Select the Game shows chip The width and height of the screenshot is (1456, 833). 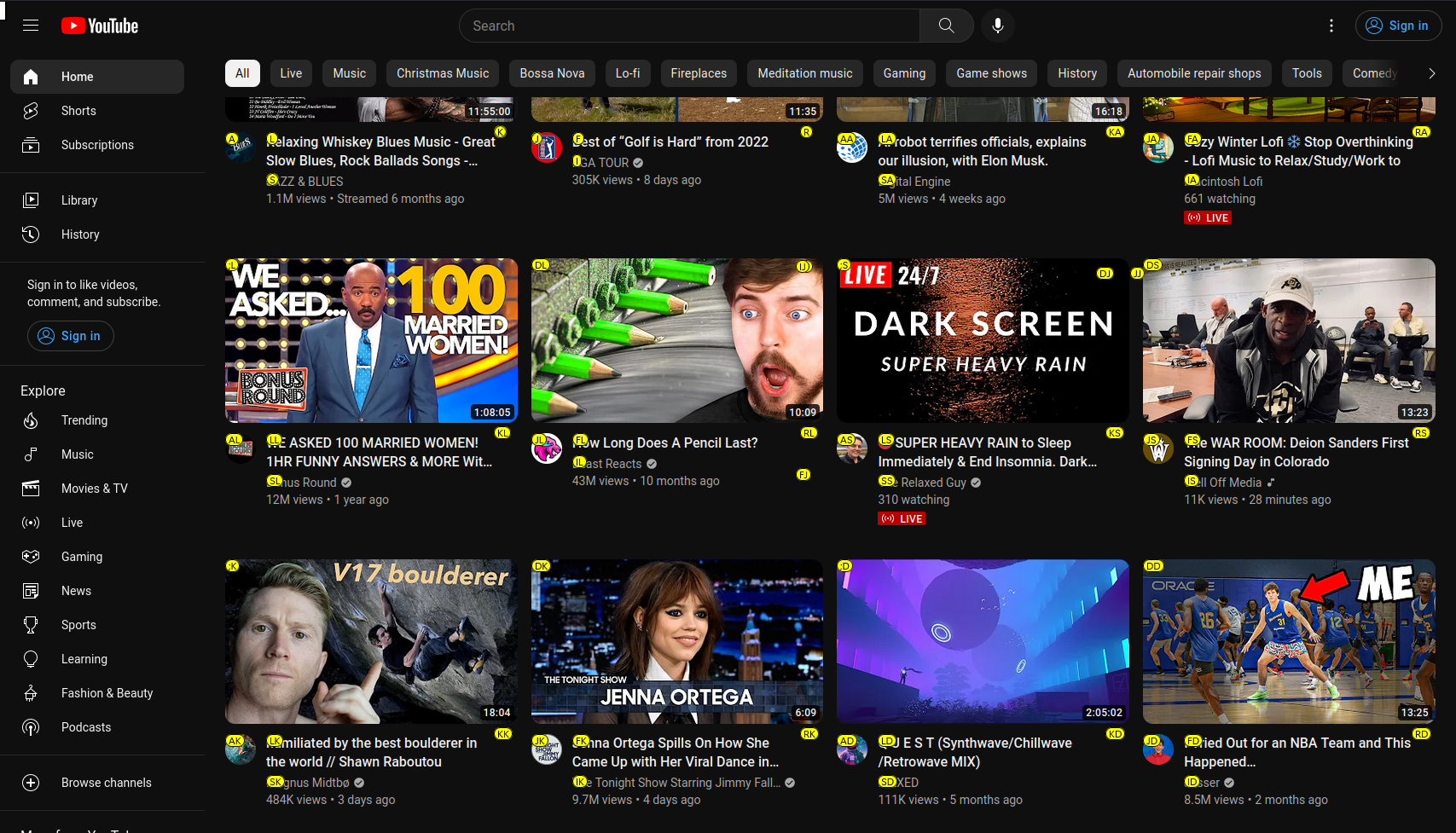(991, 73)
